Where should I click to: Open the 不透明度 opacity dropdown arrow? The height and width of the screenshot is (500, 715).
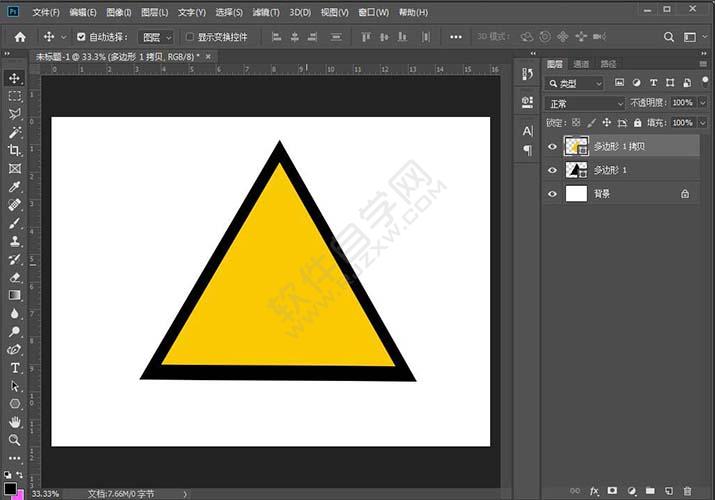703,103
